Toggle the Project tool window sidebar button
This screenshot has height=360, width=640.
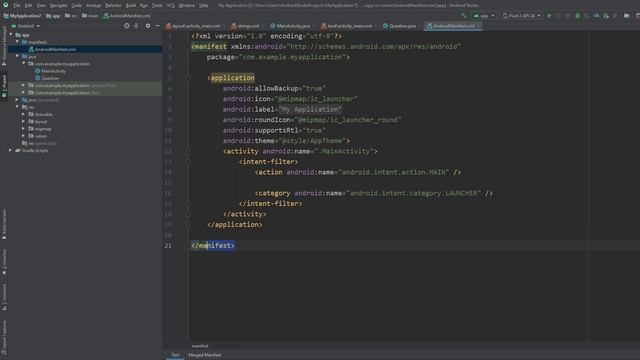click(4, 86)
